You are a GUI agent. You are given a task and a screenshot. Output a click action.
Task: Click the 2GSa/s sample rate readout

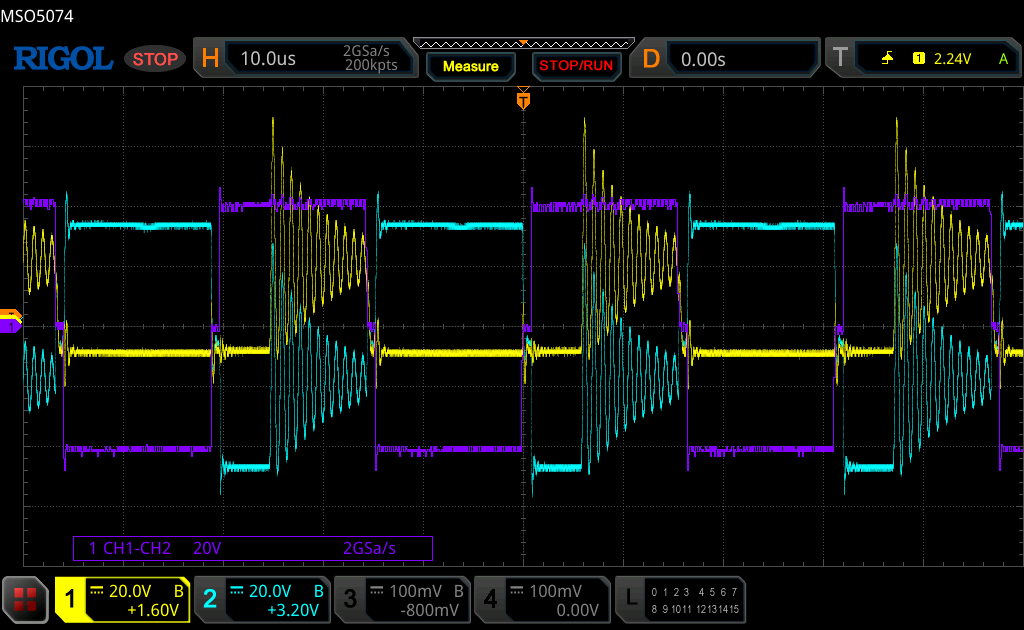click(366, 51)
